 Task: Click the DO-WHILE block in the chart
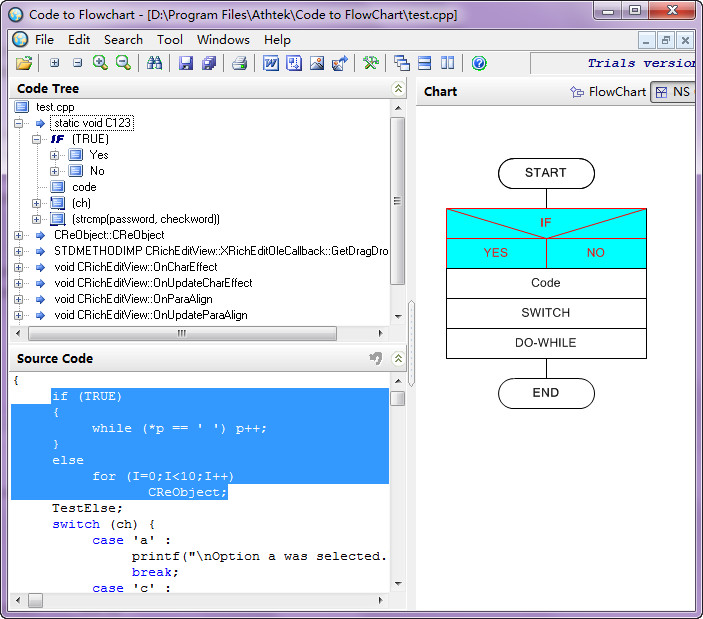pos(546,343)
